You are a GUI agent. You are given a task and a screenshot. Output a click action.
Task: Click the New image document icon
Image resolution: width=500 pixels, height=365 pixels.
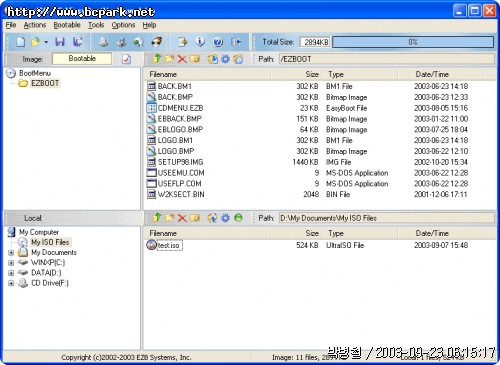coord(21,42)
